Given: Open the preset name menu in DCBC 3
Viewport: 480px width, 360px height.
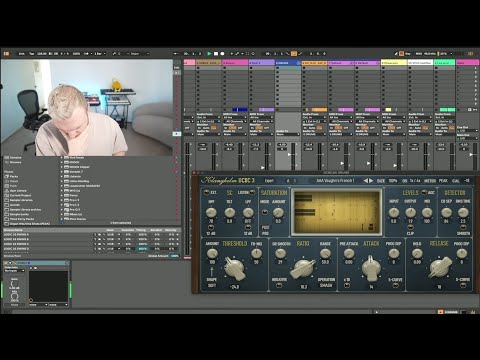Looking at the screenshot, I should pos(335,180).
